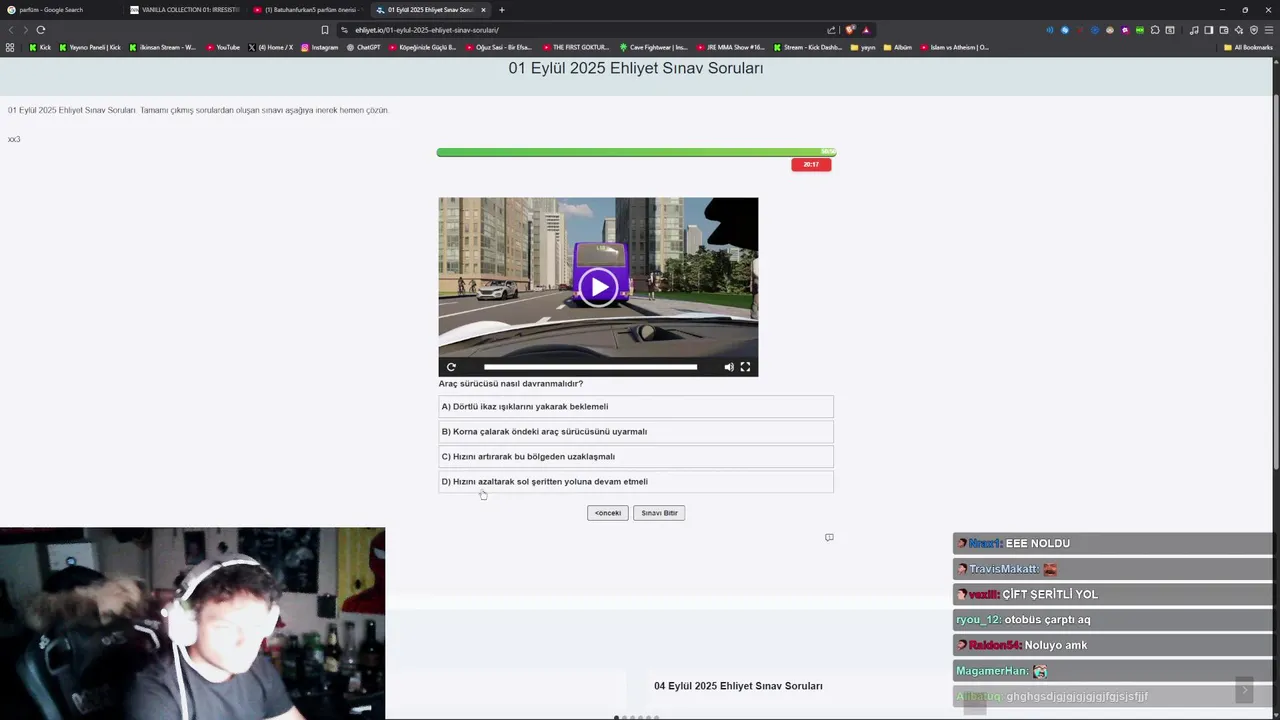Open the ChatGPT bookmark
Screen dimensions: 1280x720
coord(363,47)
